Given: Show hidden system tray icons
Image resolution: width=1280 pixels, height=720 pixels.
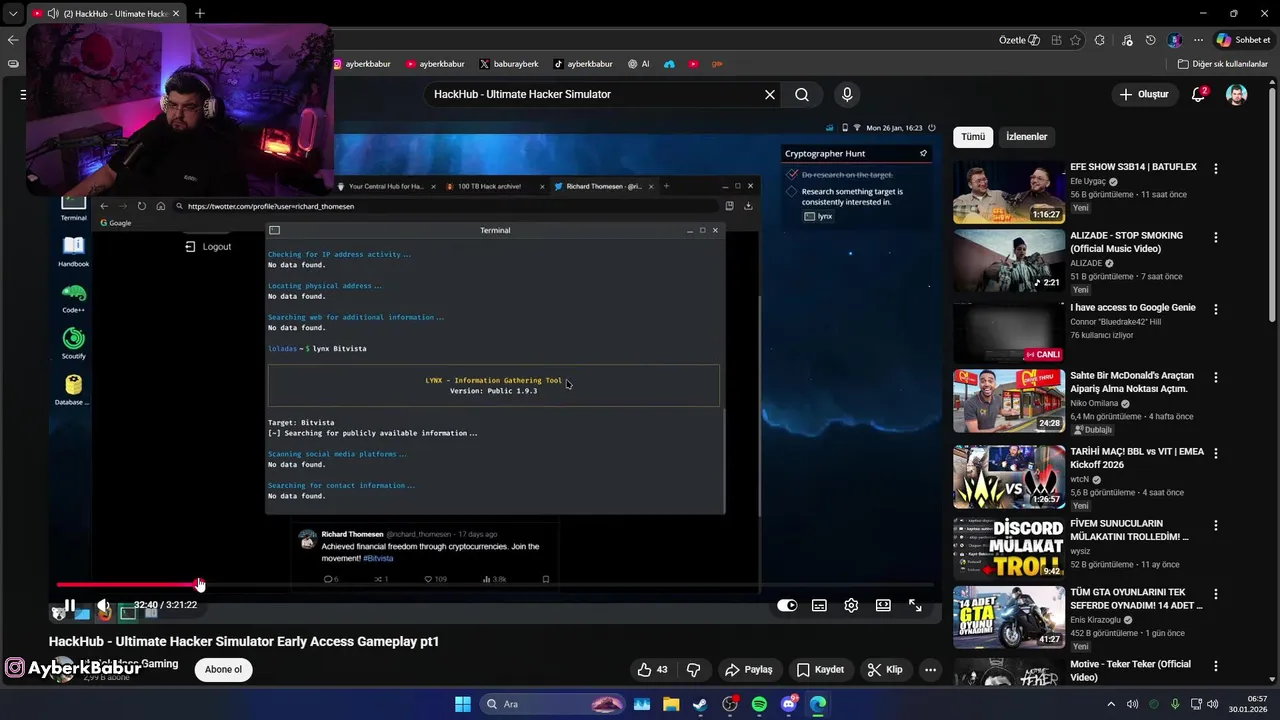Looking at the screenshot, I should click(1110, 704).
